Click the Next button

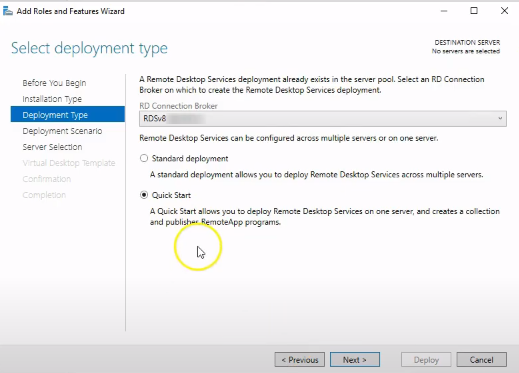click(355, 360)
